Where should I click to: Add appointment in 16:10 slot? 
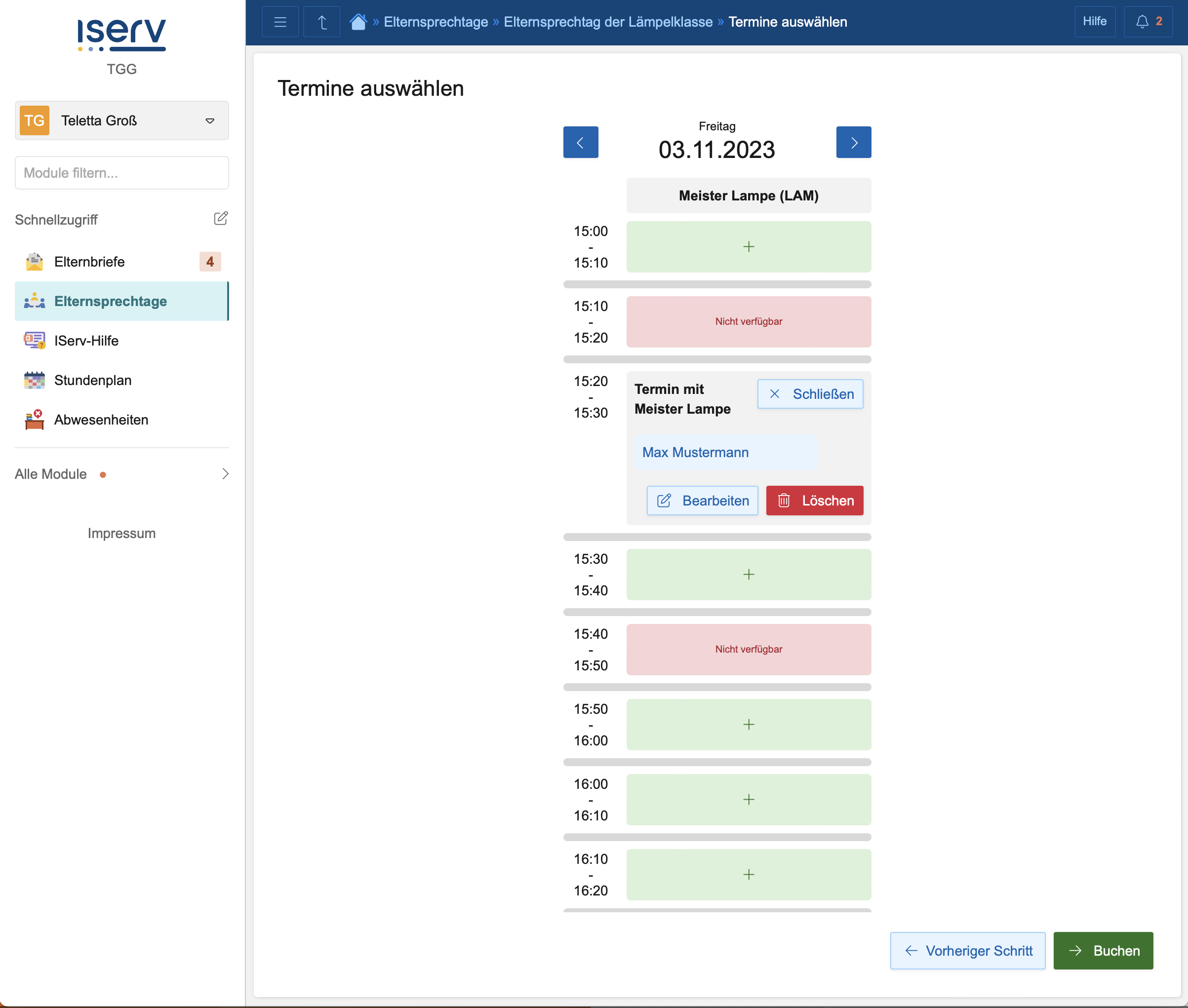748,874
